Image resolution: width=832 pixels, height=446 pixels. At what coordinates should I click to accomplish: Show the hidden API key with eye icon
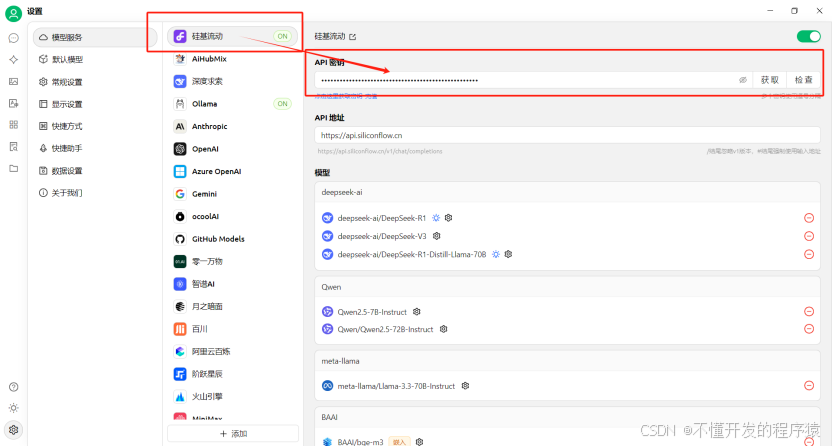743,80
